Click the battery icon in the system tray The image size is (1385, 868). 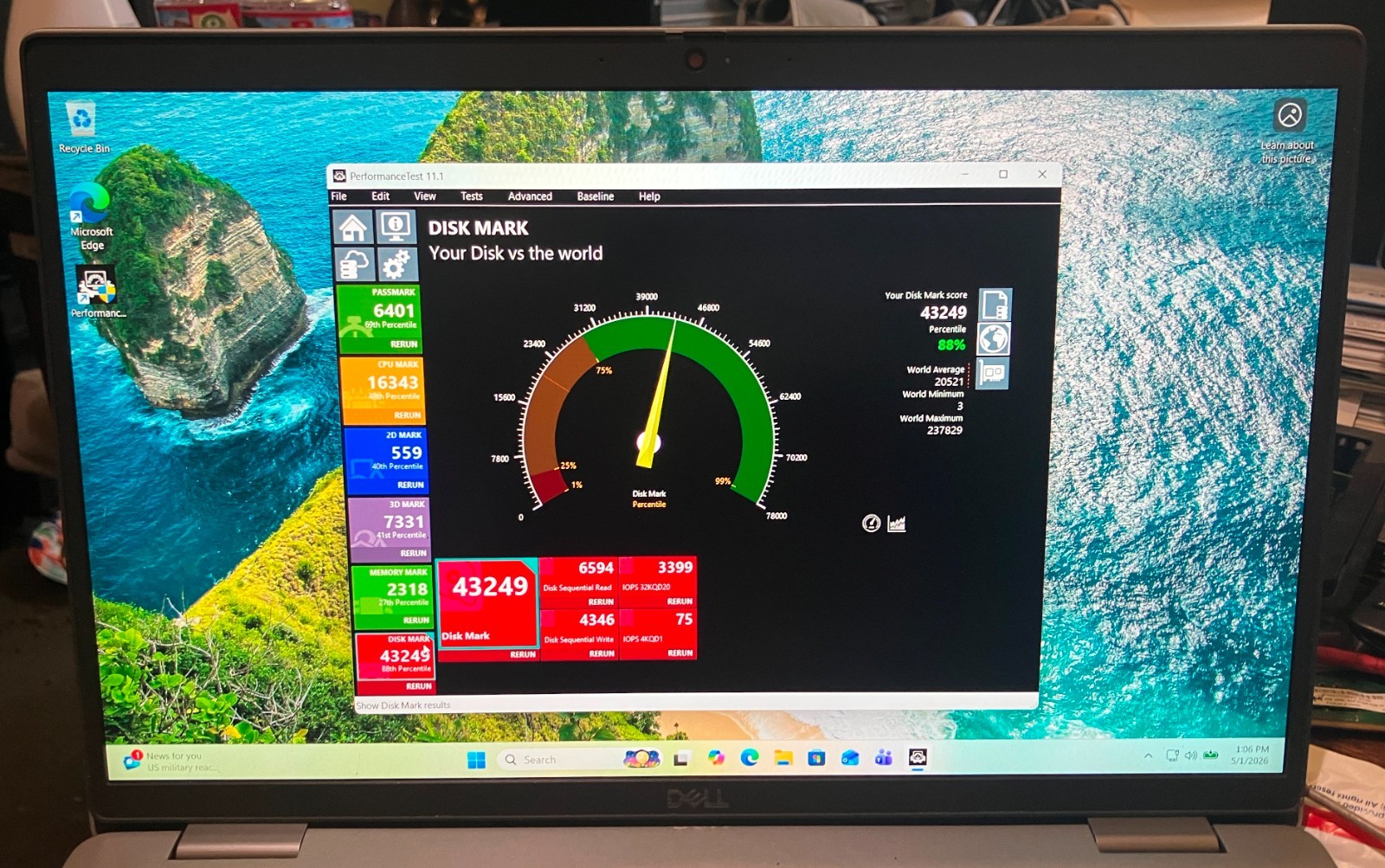click(x=1211, y=755)
